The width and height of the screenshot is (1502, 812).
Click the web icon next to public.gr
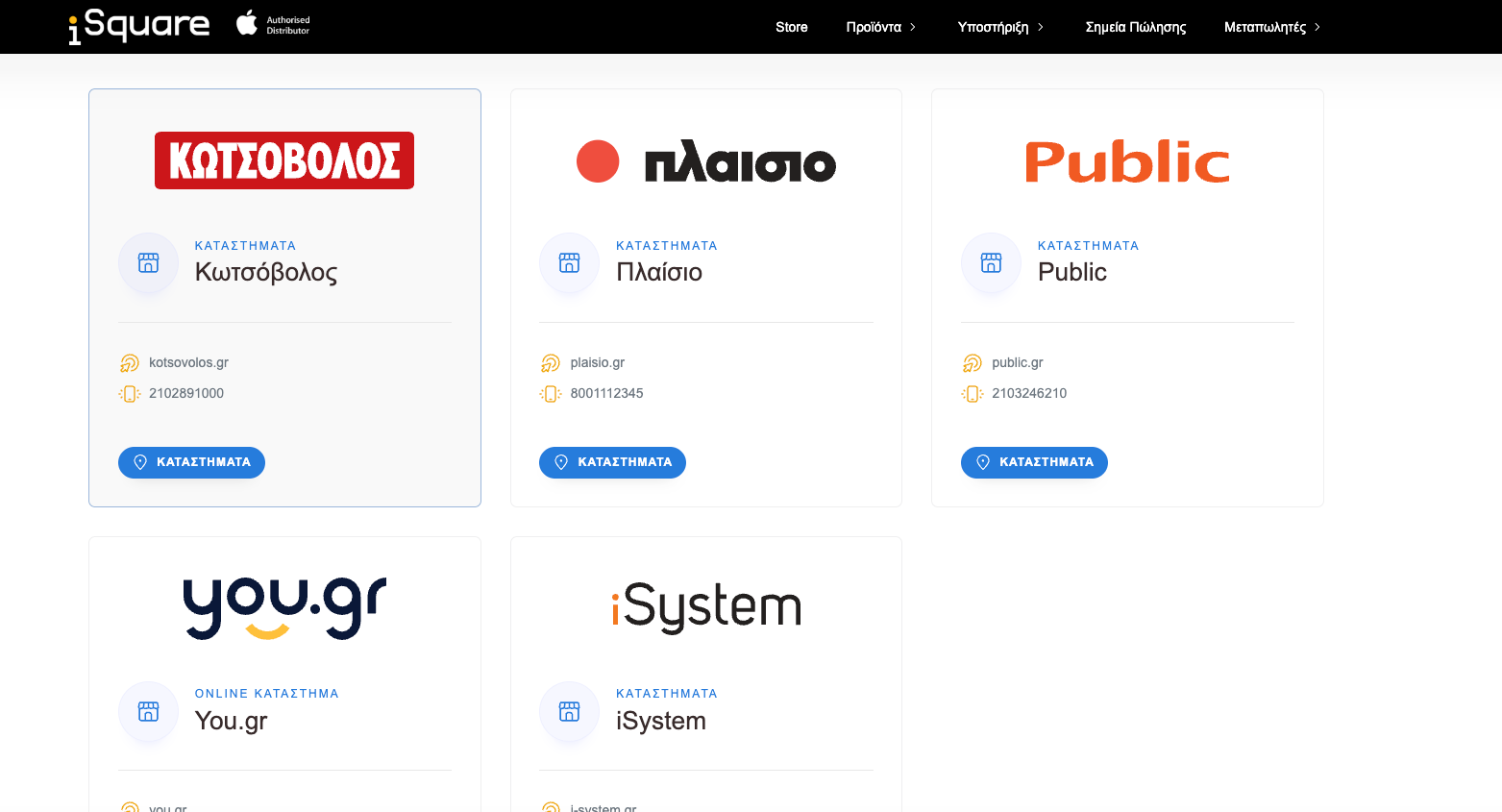tap(972, 363)
